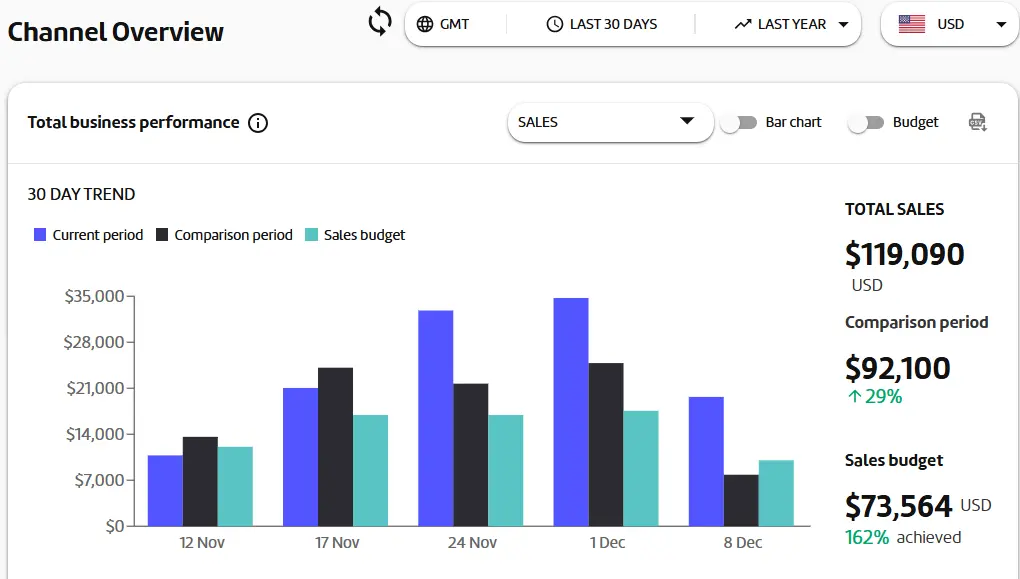1020x579 pixels.
Task: Click the blue 24 Nov current period bar
Action: point(436,418)
